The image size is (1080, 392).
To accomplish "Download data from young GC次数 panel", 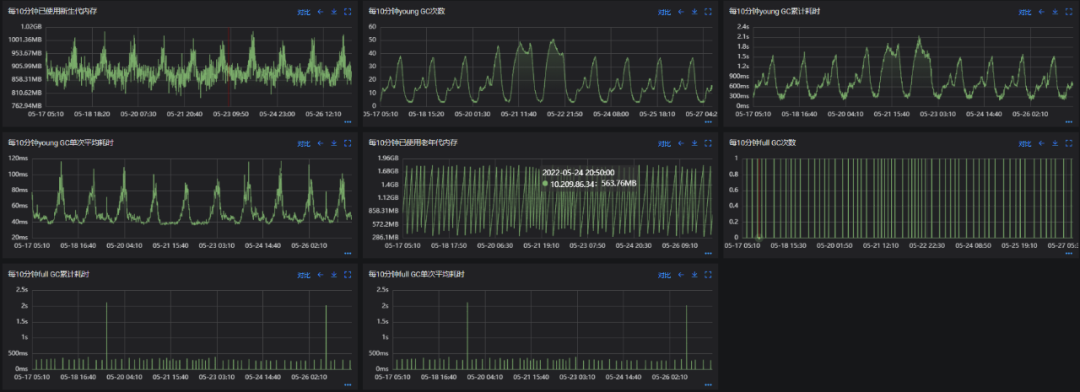I will click(x=694, y=12).
